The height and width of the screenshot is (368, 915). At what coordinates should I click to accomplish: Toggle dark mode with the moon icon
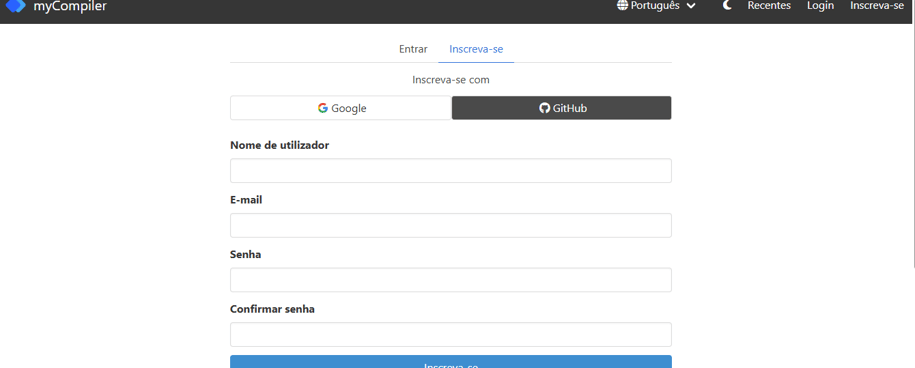(727, 6)
